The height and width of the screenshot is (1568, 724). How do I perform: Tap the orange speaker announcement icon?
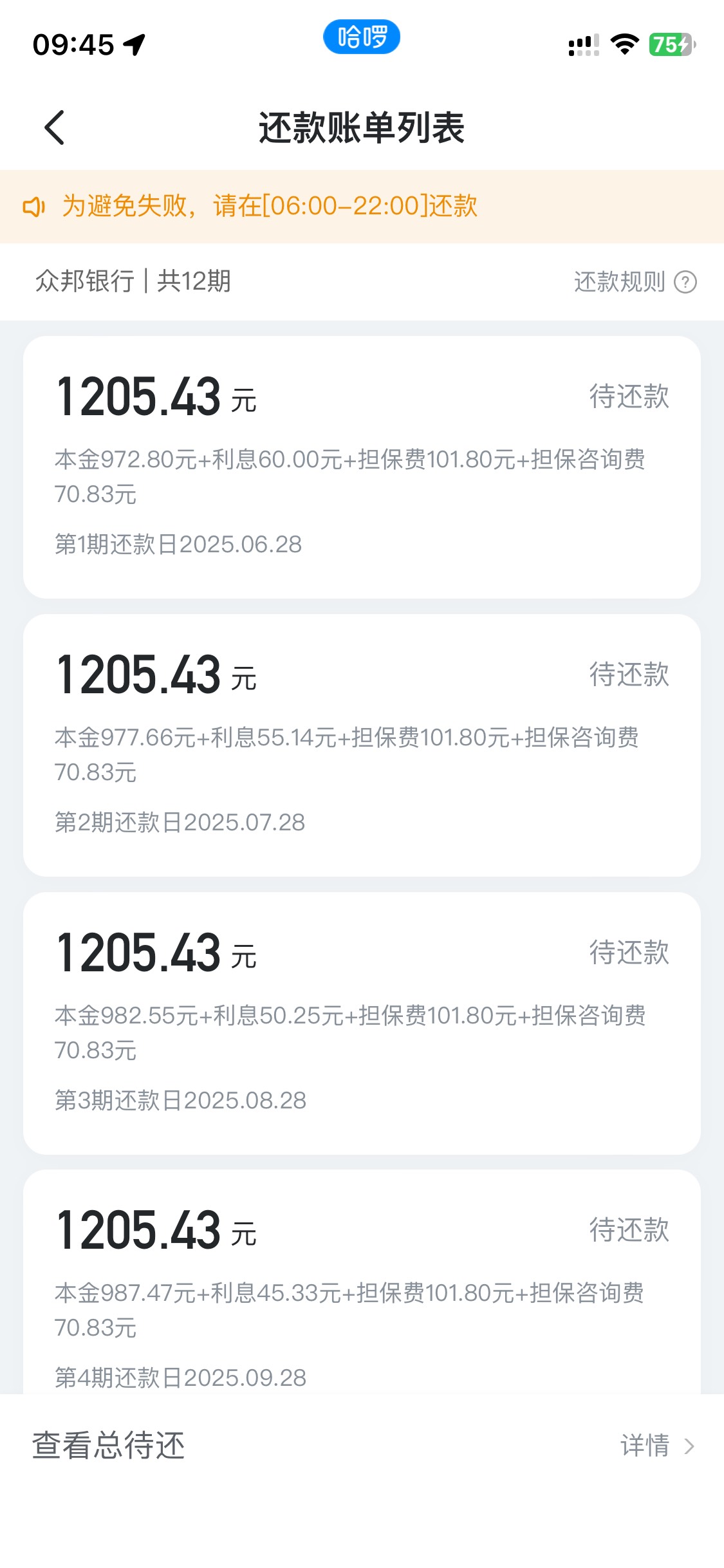(34, 207)
